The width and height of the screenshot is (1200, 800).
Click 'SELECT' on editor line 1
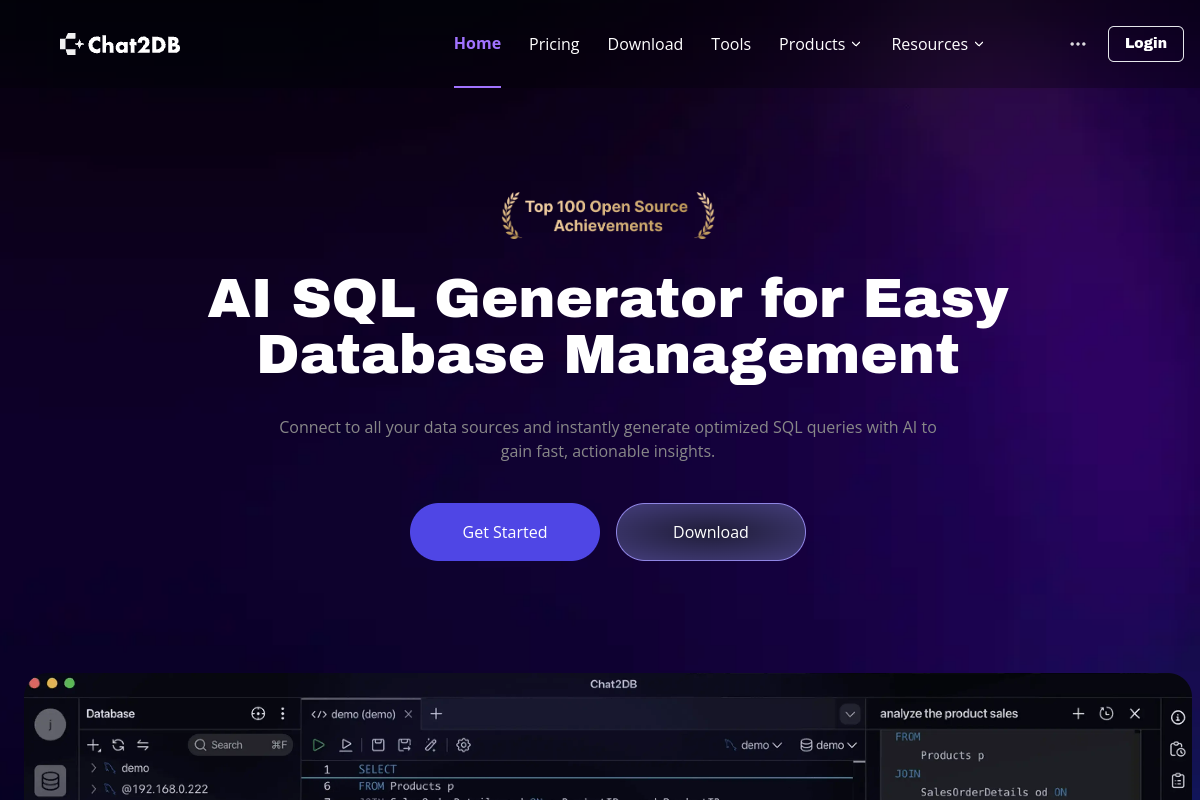click(378, 769)
